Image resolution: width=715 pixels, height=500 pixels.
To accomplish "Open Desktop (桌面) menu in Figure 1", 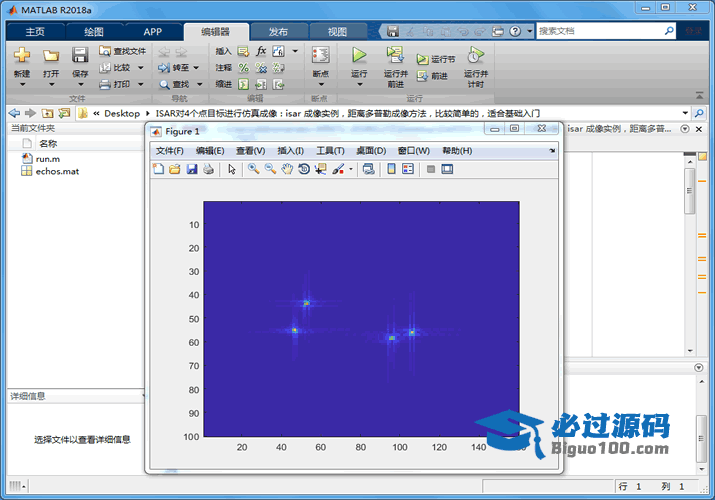I will click(x=371, y=151).
